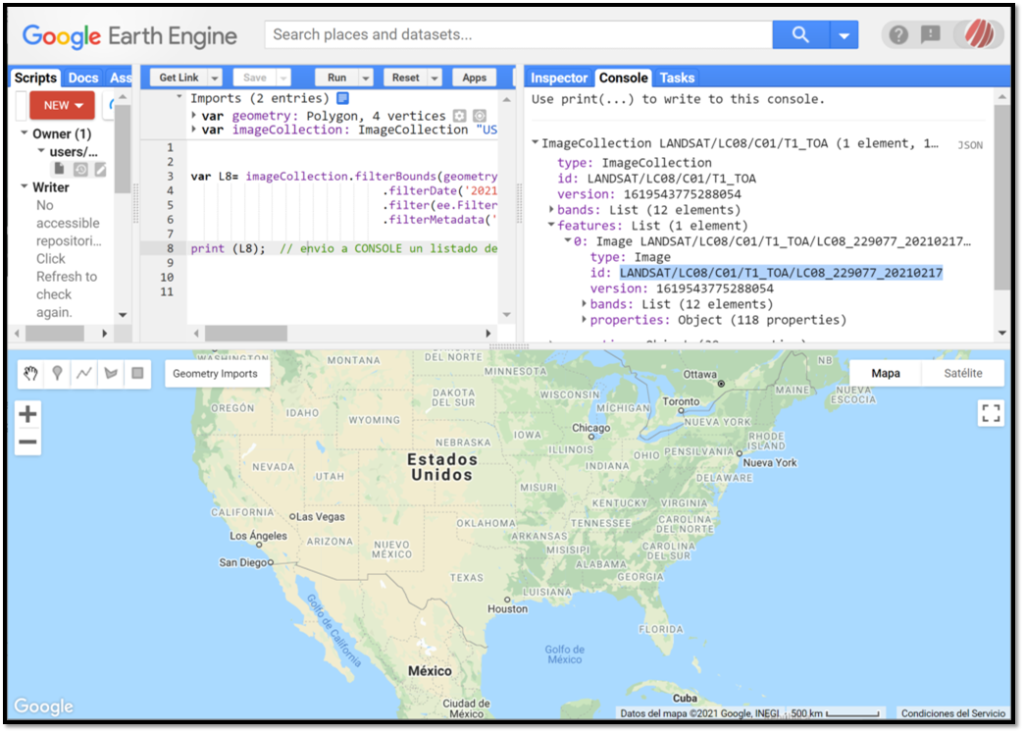Open the Save dropdown arrow
This screenshot has height=733, width=1024.
tap(283, 78)
